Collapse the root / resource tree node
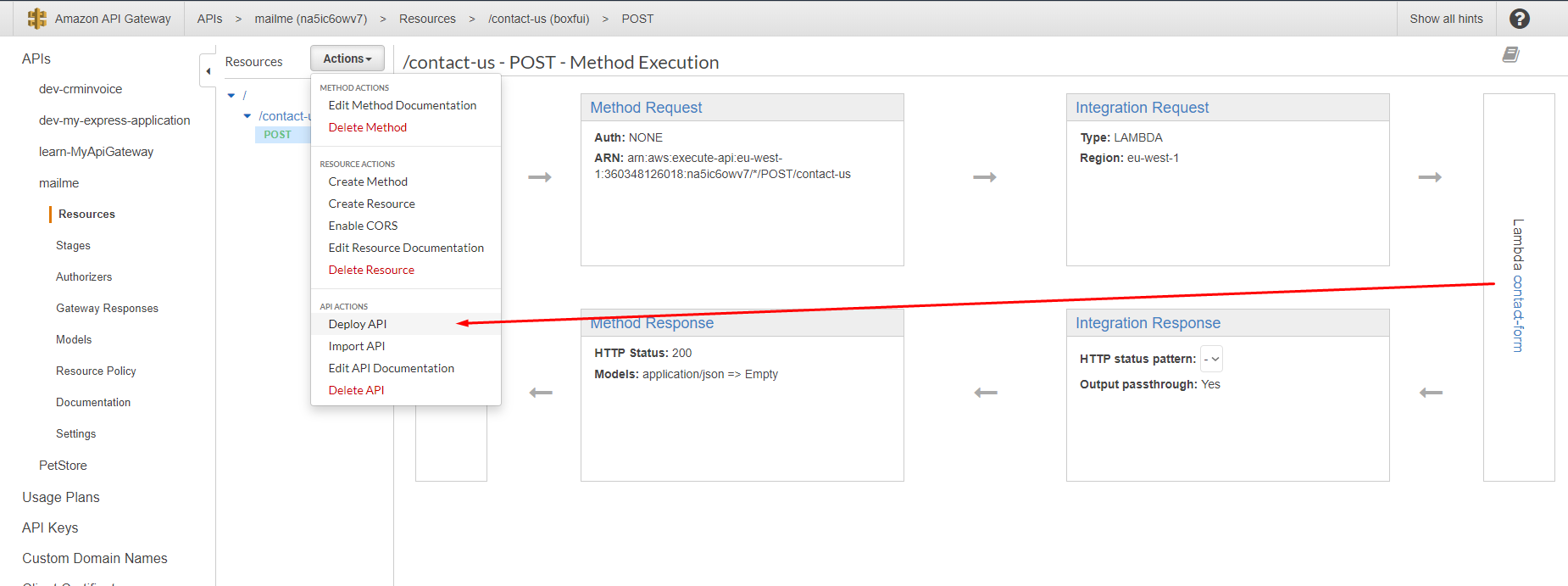The height and width of the screenshot is (586, 1568). pyautogui.click(x=231, y=96)
